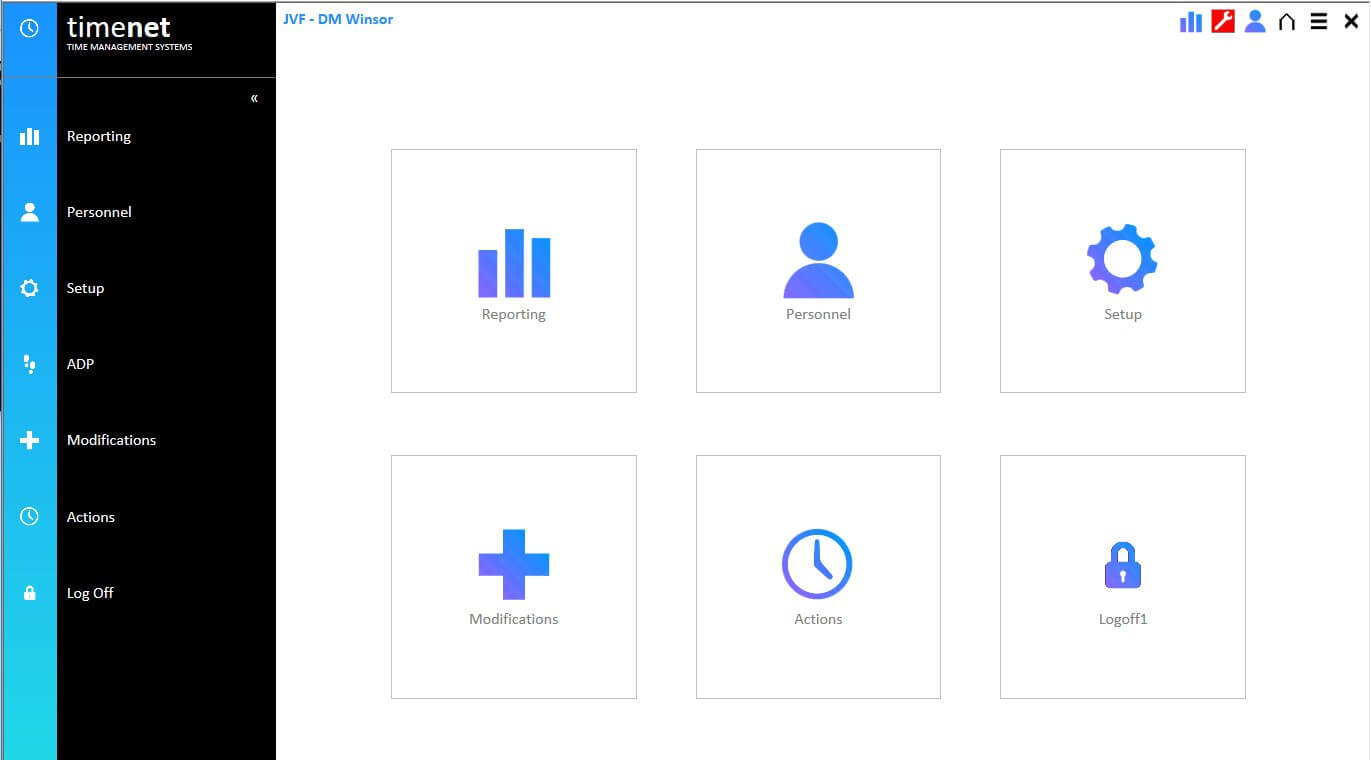This screenshot has width=1371, height=760.
Task: Select the Reporting bar chart icon in sidebar
Action: point(30,136)
